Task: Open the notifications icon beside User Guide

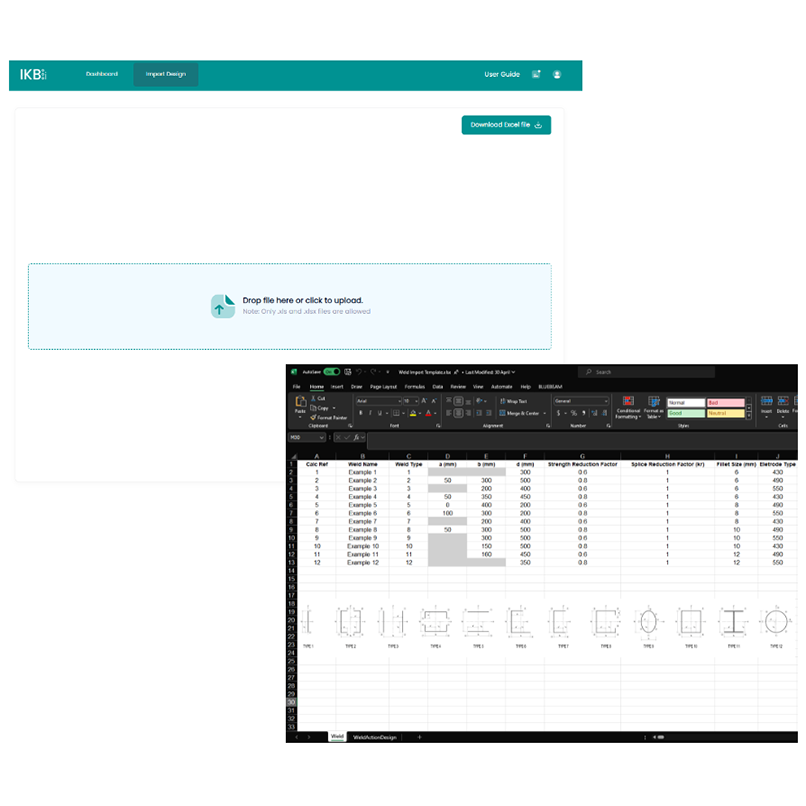Action: [536, 75]
